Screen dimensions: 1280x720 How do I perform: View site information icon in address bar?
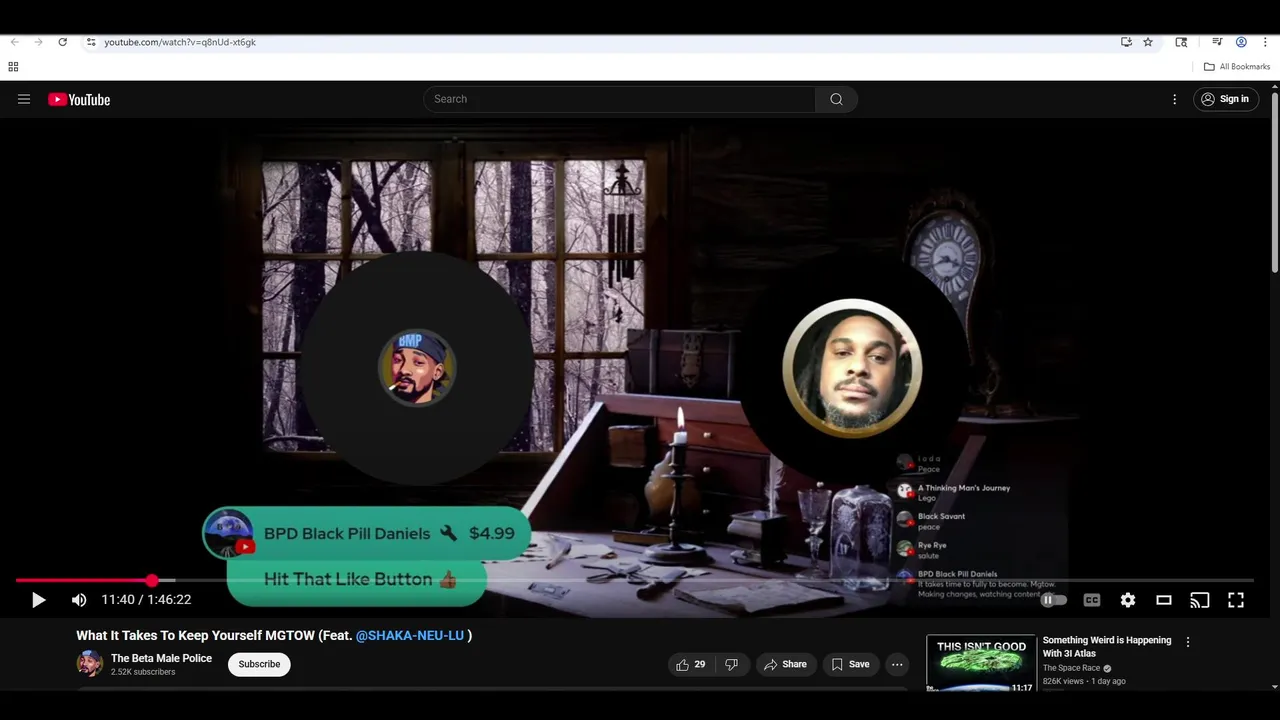click(91, 42)
